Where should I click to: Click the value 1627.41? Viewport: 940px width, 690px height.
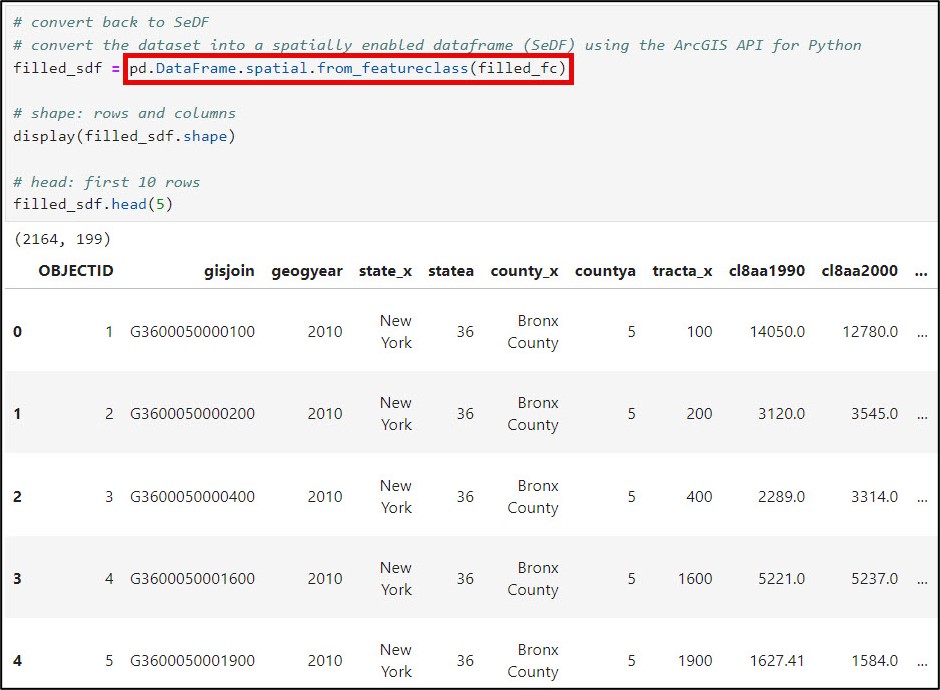coord(778,661)
